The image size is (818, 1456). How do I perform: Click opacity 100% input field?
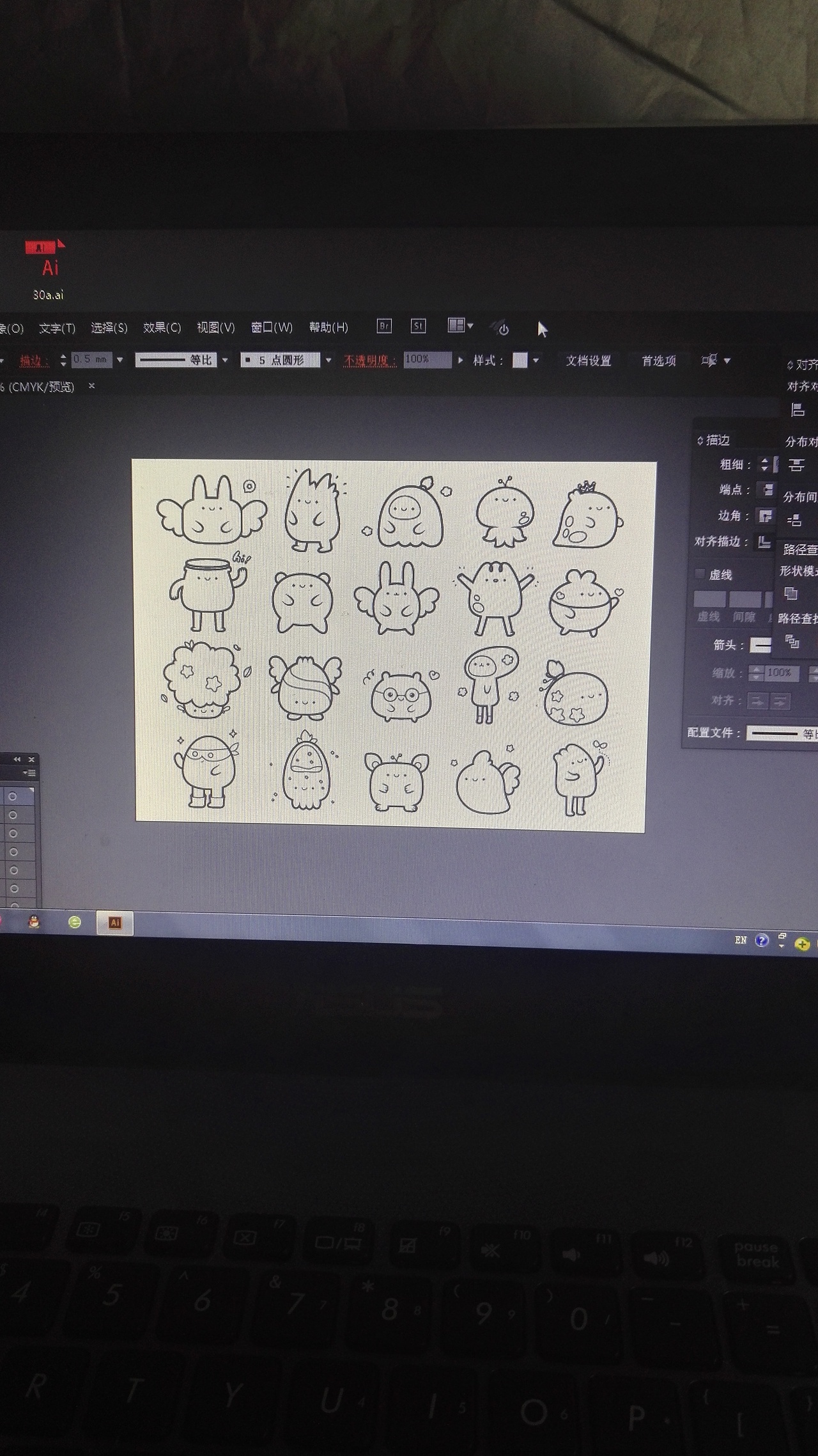point(427,359)
